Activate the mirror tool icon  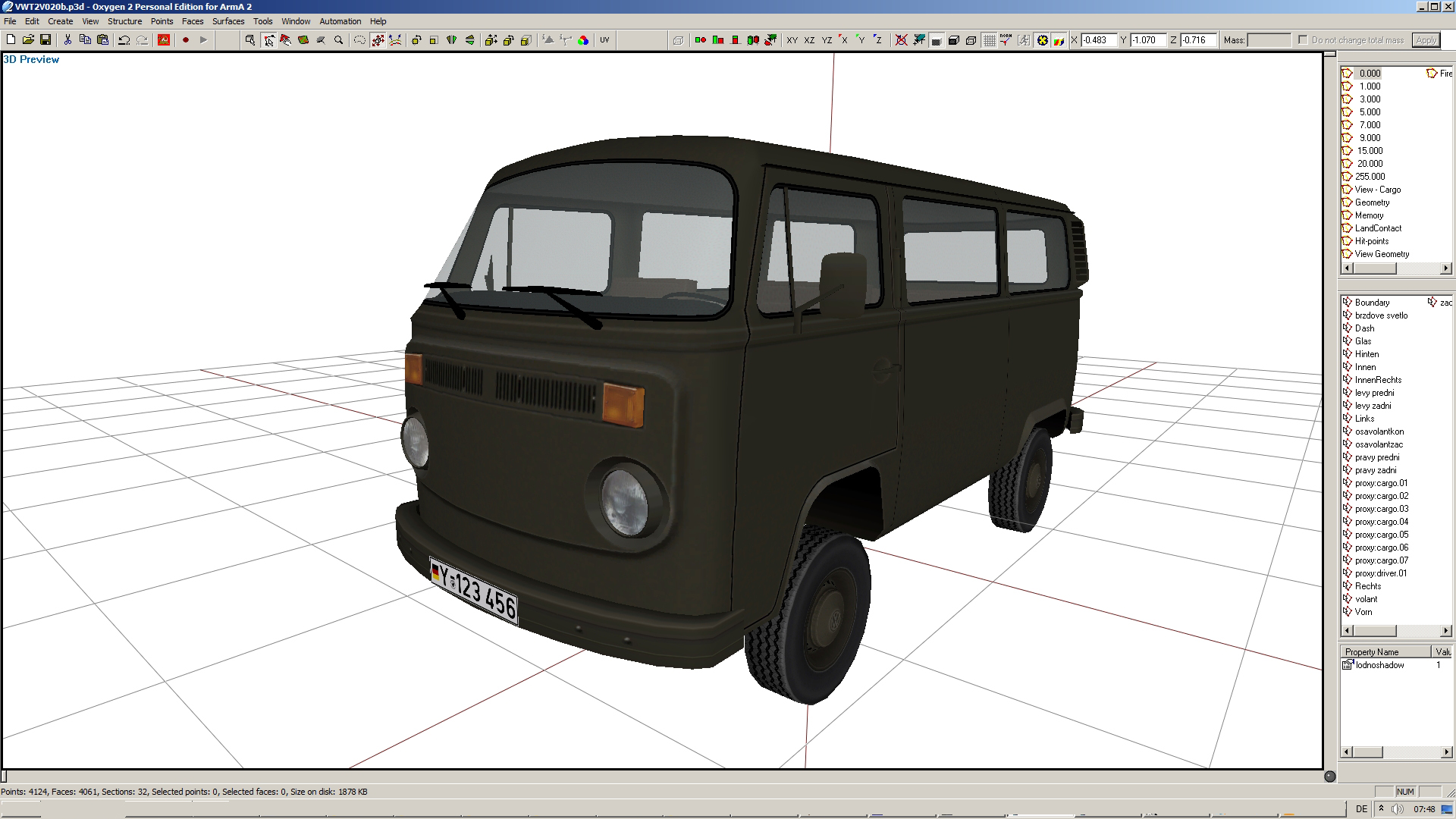451,40
